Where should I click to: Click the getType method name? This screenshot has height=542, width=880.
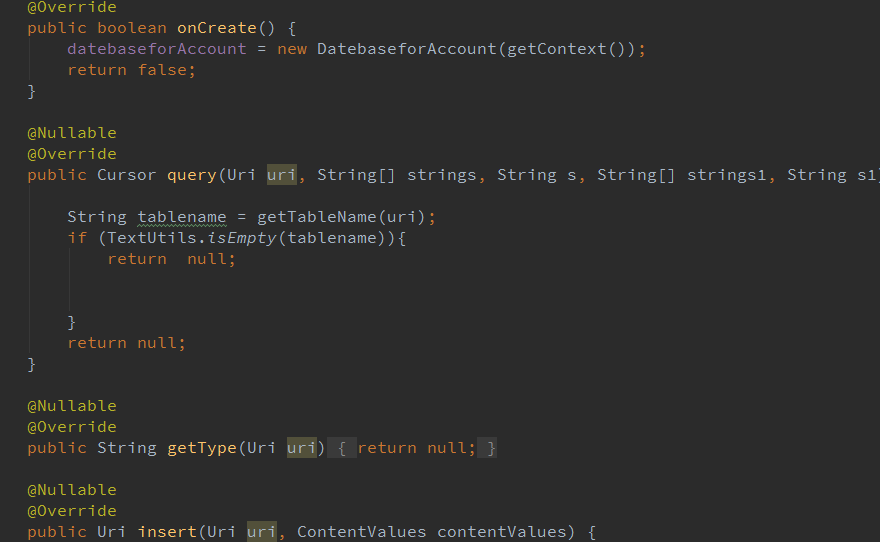202,448
